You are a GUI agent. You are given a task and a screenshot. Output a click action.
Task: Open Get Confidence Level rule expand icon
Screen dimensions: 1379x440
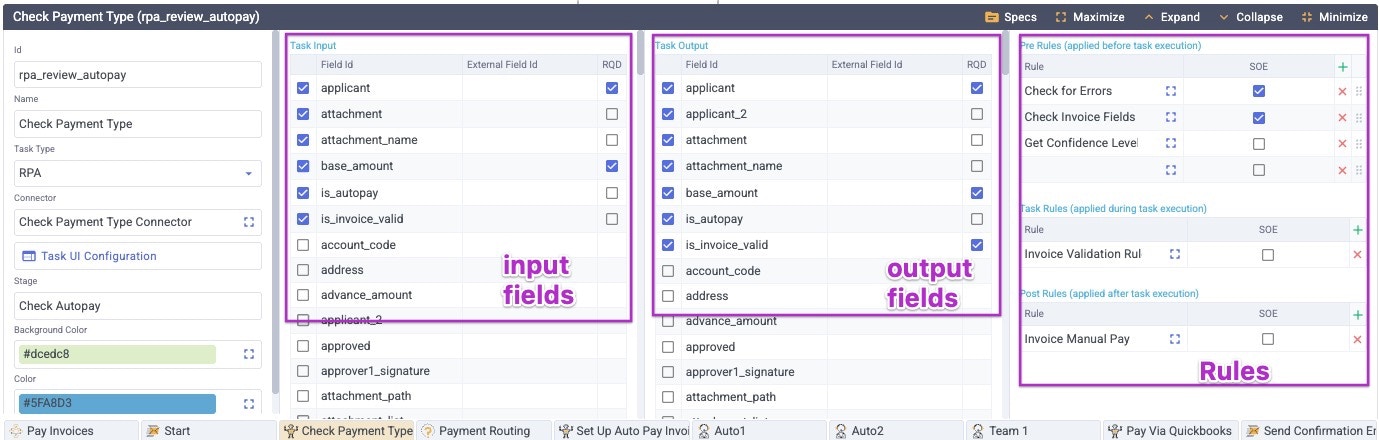(1171, 143)
